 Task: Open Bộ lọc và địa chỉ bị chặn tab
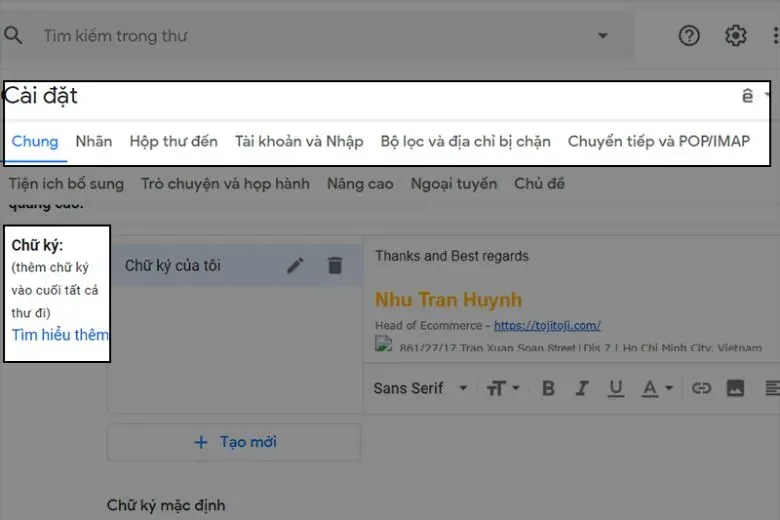pos(465,141)
